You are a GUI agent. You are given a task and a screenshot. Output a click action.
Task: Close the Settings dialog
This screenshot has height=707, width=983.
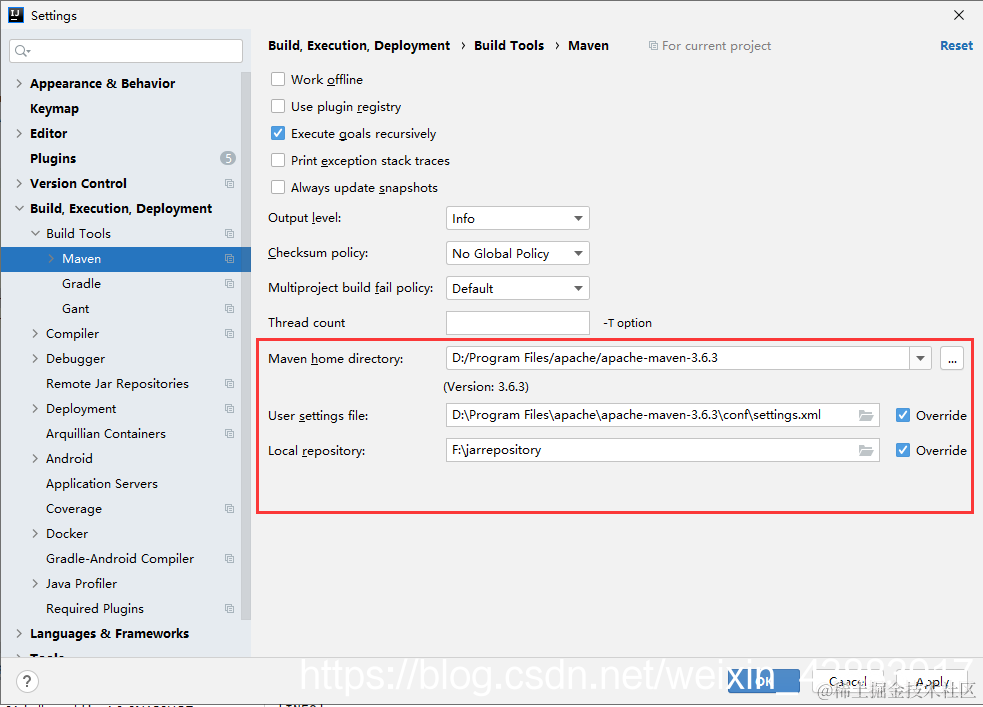[959, 15]
